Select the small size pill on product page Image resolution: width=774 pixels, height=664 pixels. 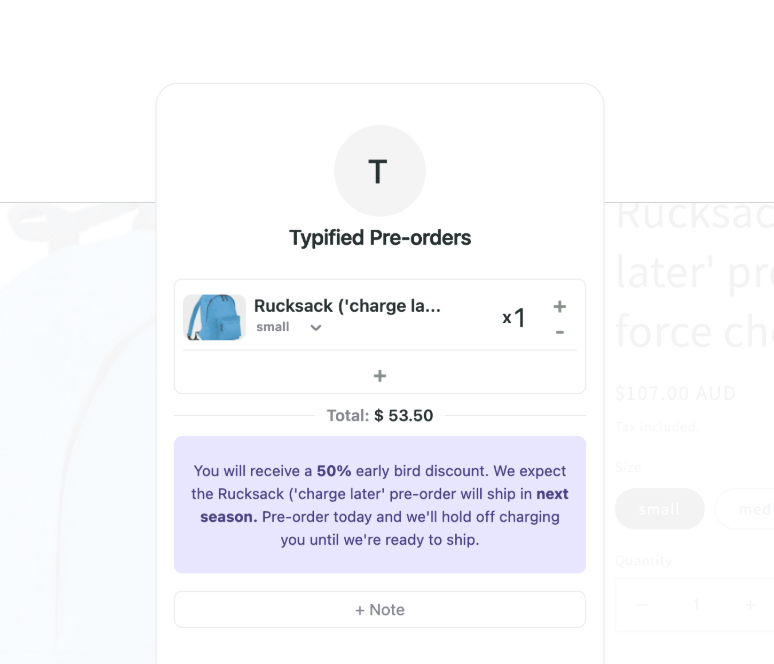[x=659, y=509]
